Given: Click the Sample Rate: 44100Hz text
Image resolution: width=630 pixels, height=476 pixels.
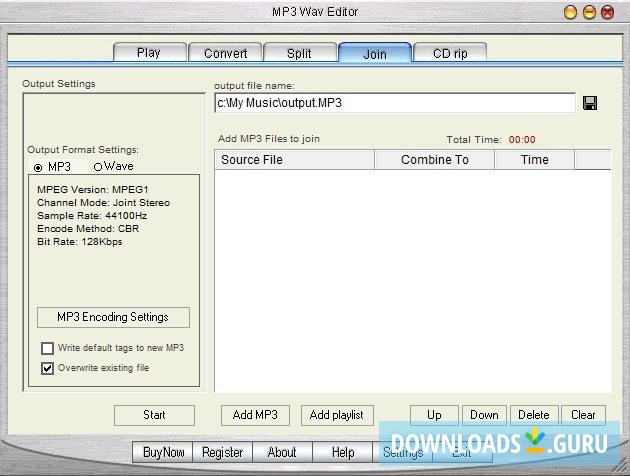Looking at the screenshot, I should click(x=92, y=216).
